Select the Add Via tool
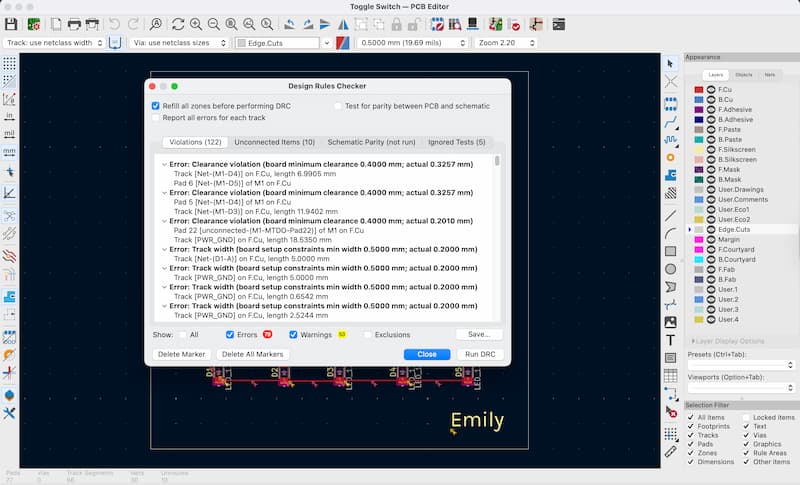This screenshot has width=800, height=485. coord(670,158)
